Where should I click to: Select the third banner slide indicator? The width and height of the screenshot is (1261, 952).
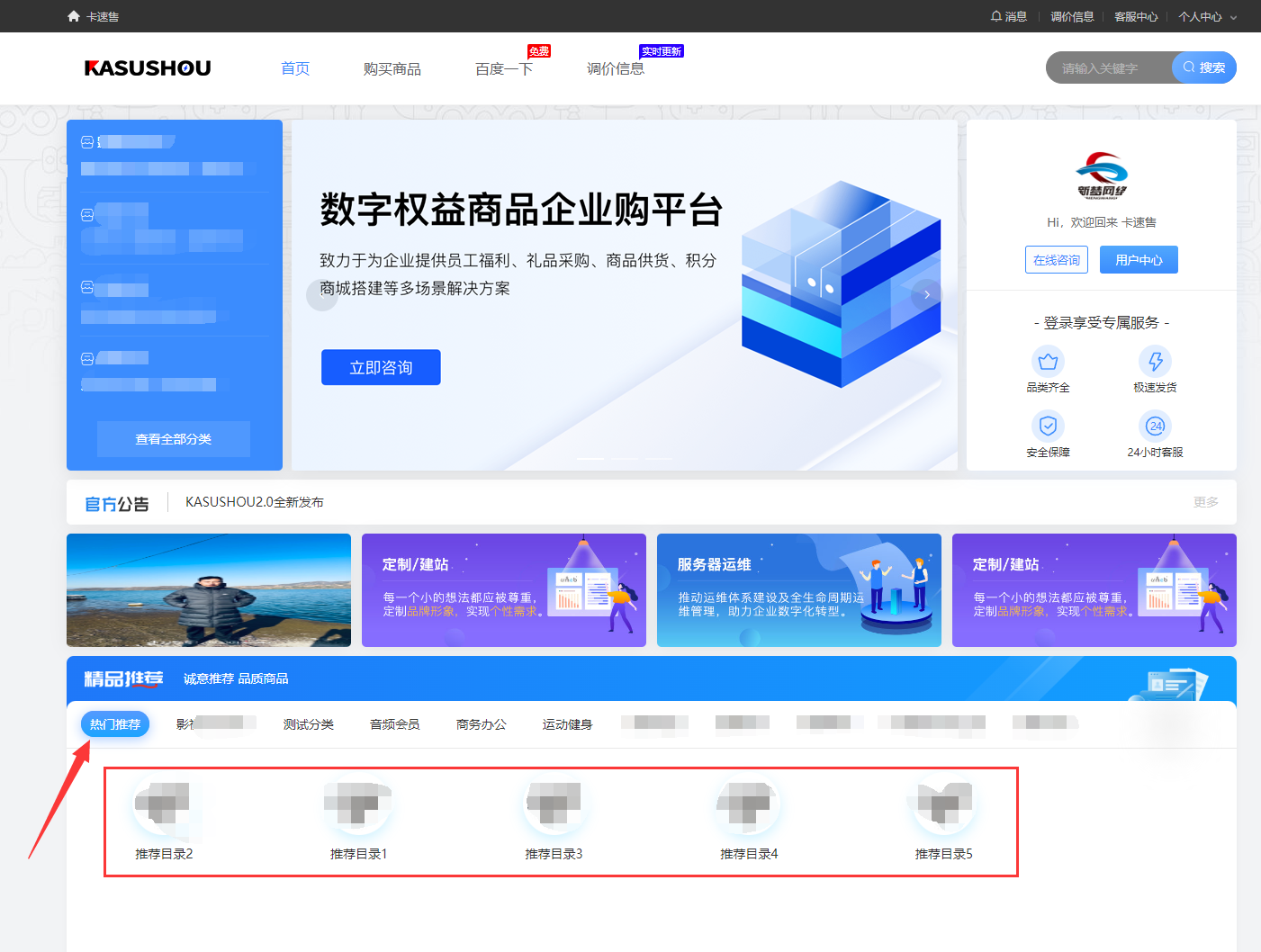659,459
